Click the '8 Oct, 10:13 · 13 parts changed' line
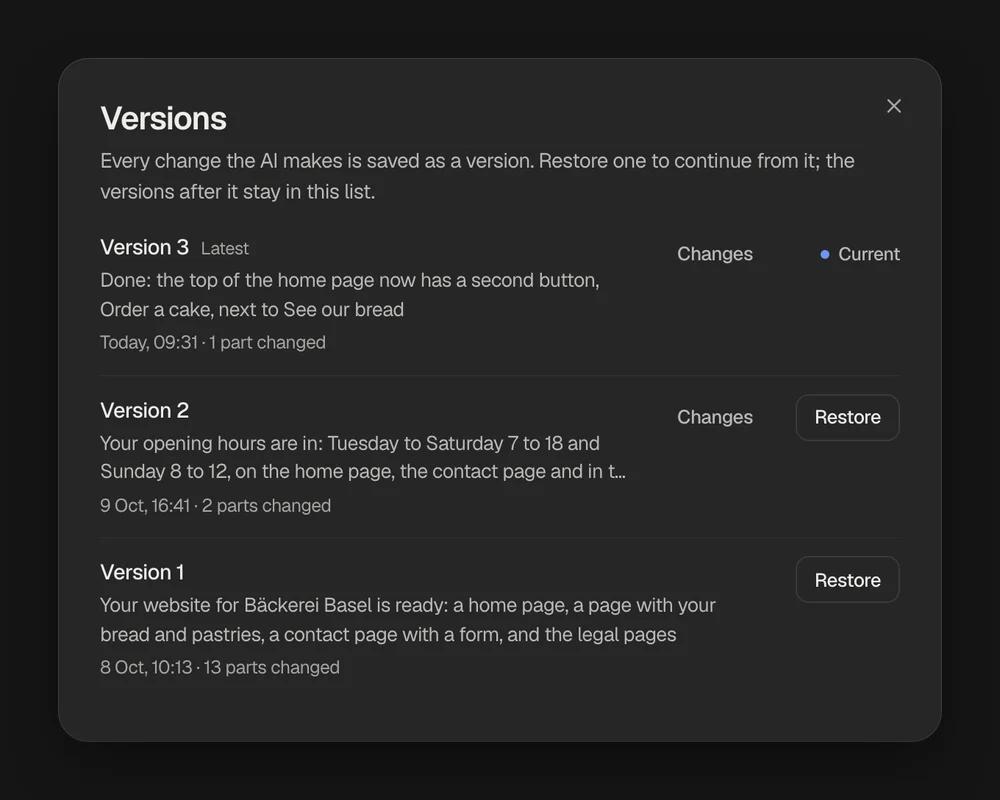Image resolution: width=1000 pixels, height=800 pixels. point(220,667)
